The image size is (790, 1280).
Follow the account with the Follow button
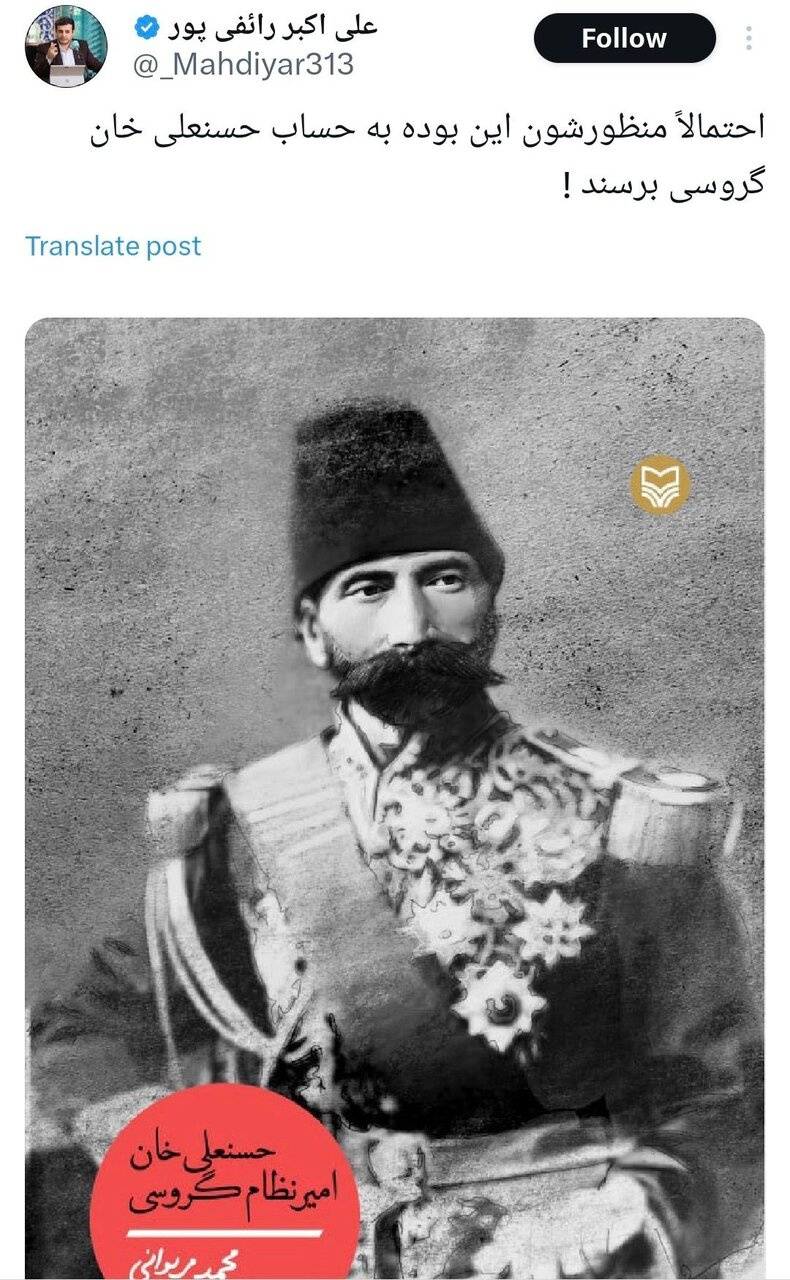pos(624,39)
